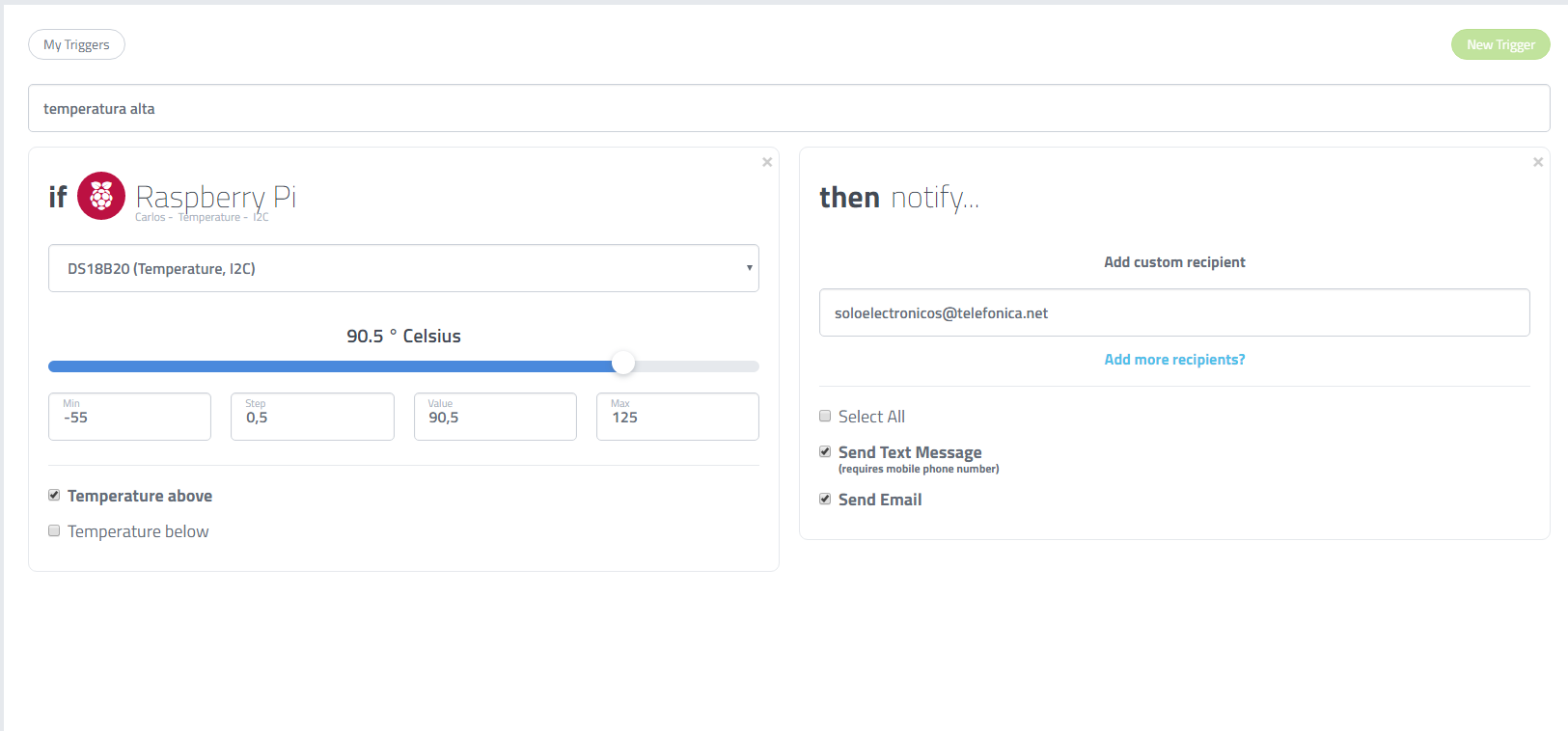Click the Value field showing 90,5

click(x=495, y=417)
